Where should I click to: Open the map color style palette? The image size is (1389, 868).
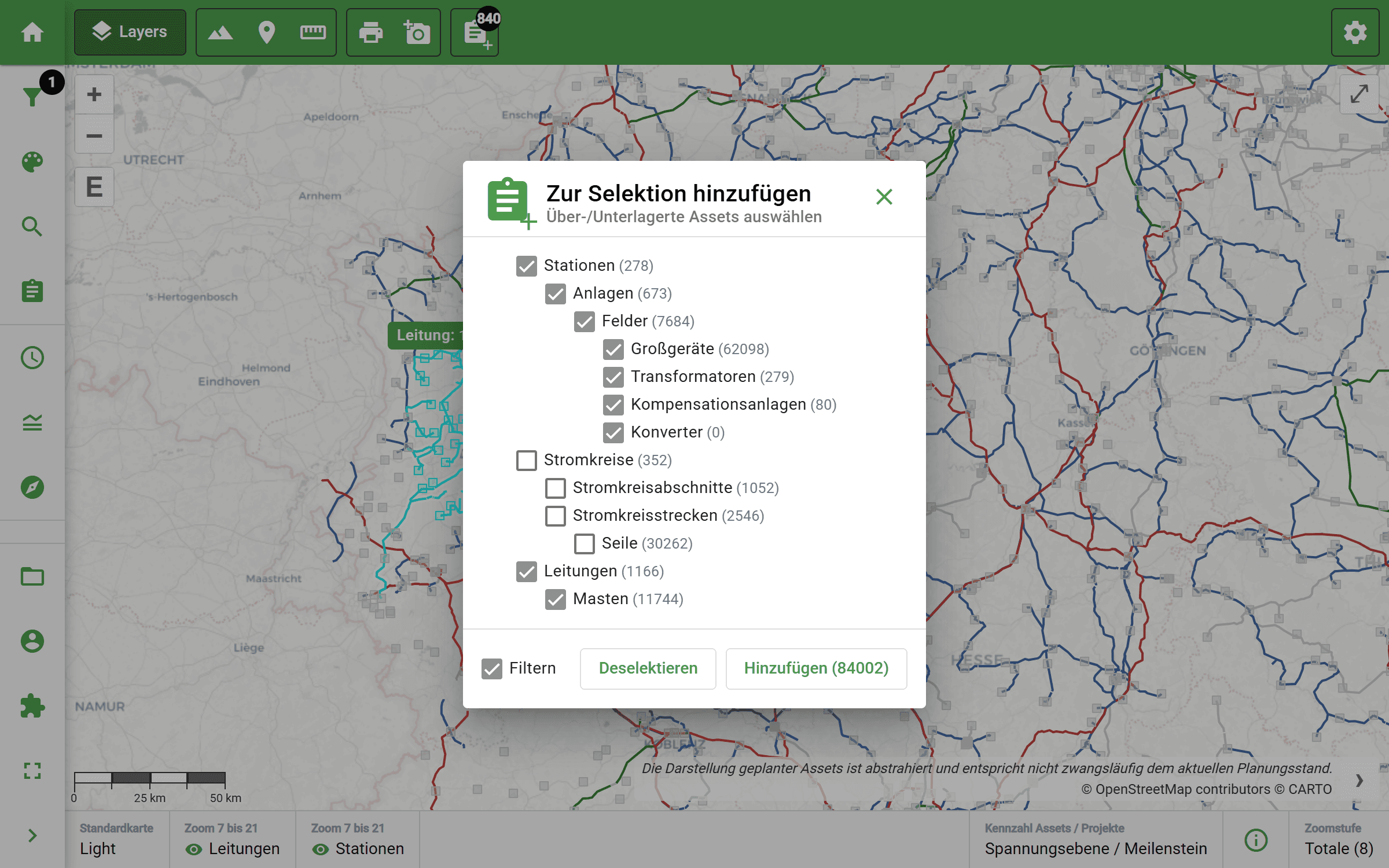pyautogui.click(x=33, y=163)
